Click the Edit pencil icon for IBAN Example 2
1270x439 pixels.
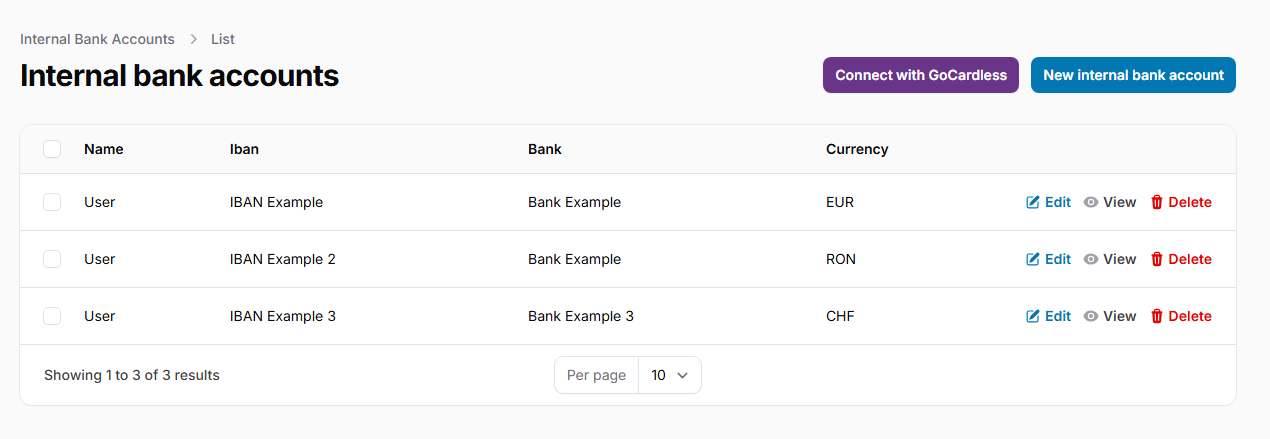point(1033,259)
